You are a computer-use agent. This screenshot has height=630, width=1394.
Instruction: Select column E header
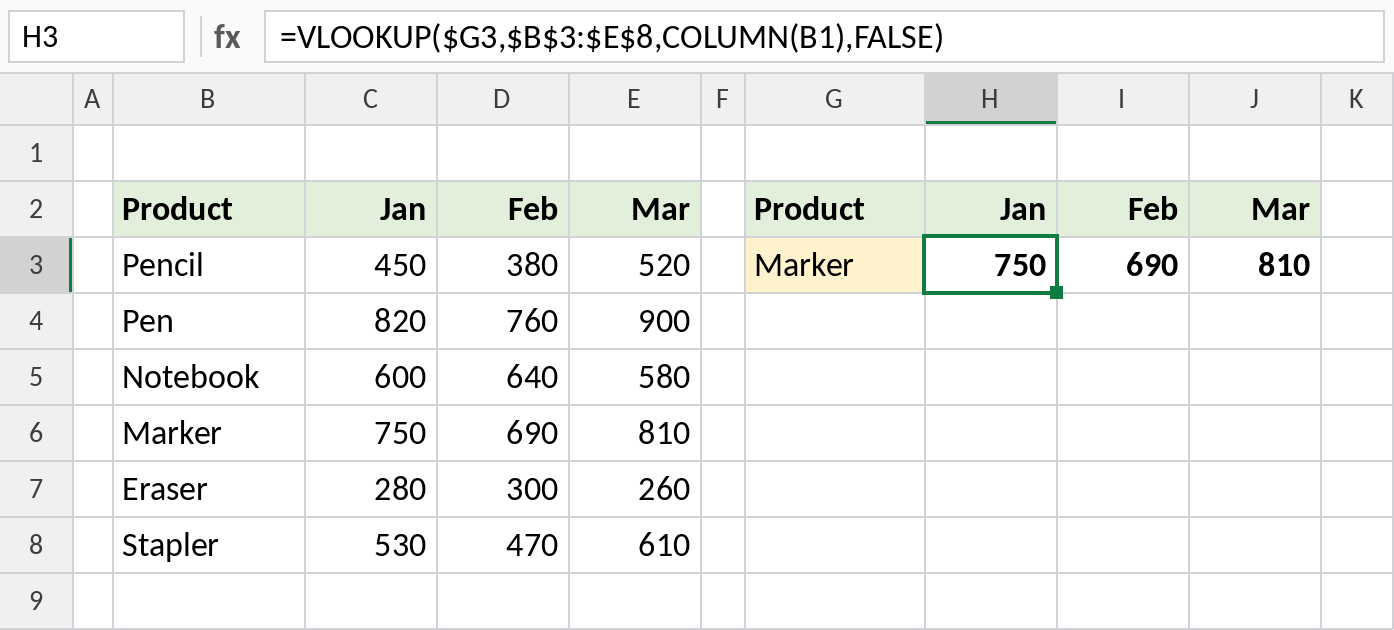pyautogui.click(x=635, y=99)
